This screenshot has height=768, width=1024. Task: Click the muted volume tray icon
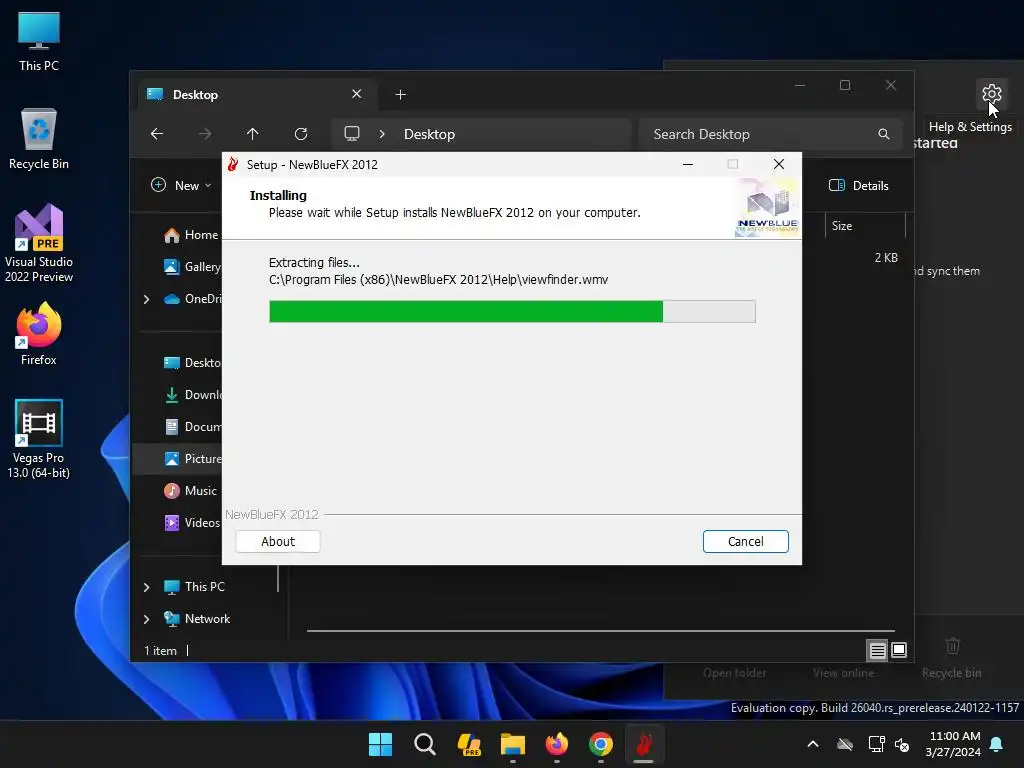pos(902,744)
